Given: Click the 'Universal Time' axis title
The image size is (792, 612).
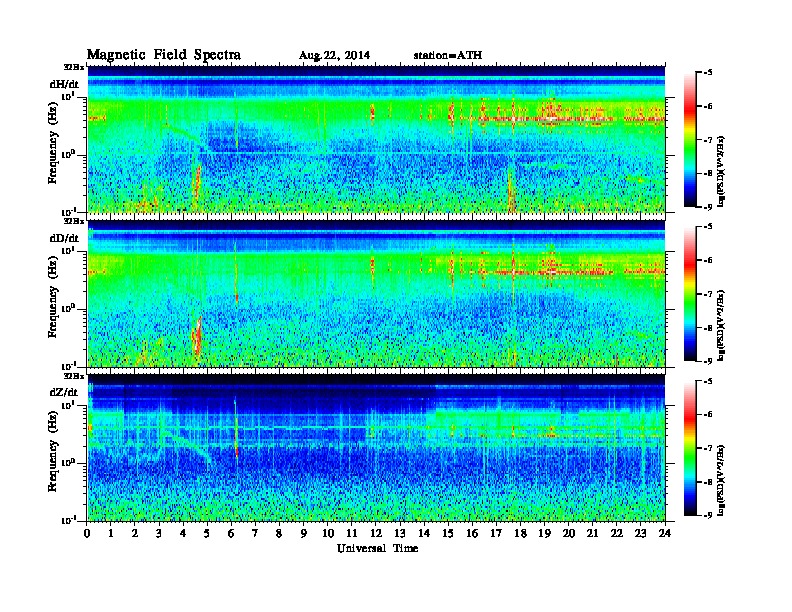Looking at the screenshot, I should click(377, 548).
